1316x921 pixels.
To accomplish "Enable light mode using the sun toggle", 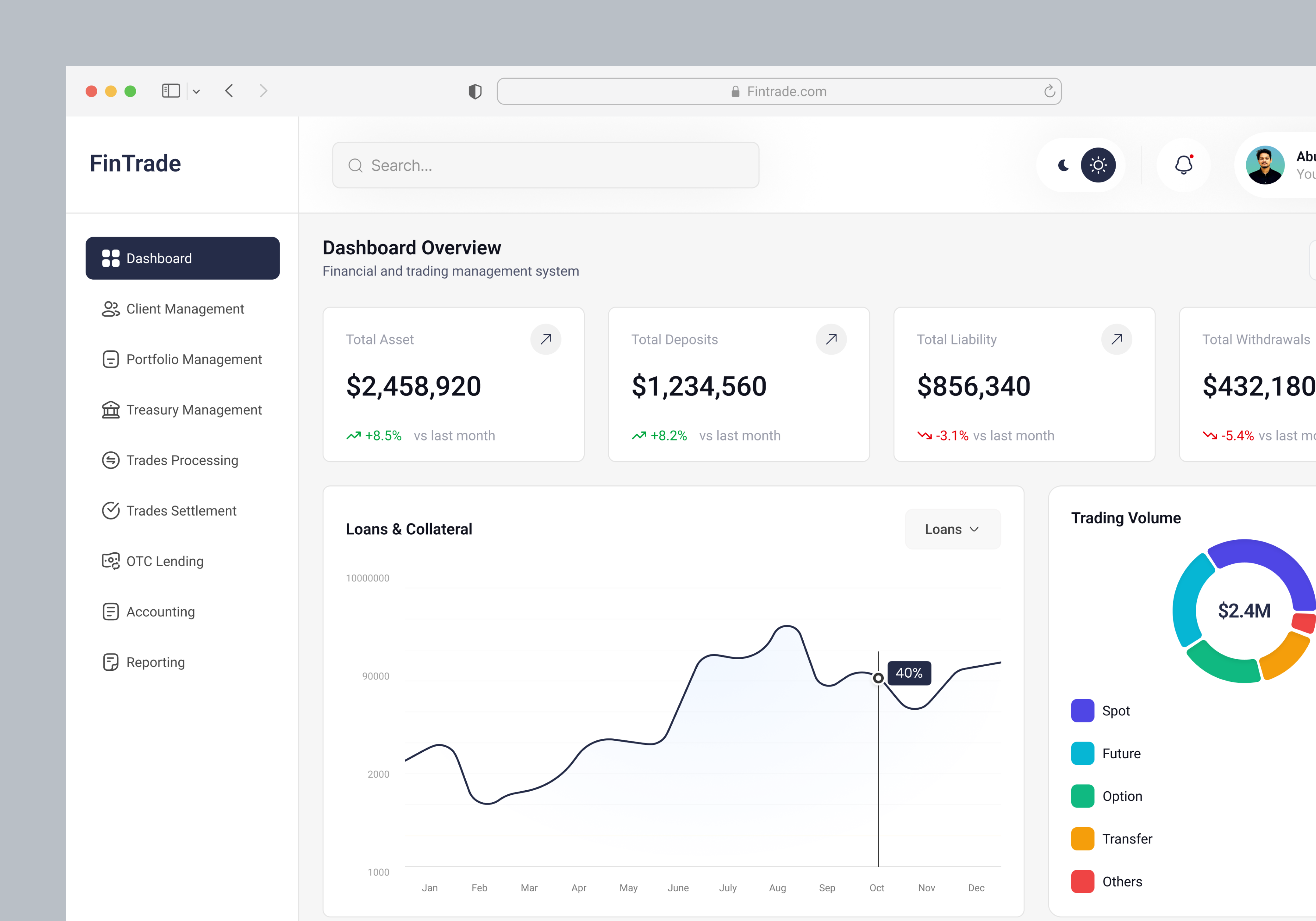I will (1098, 165).
